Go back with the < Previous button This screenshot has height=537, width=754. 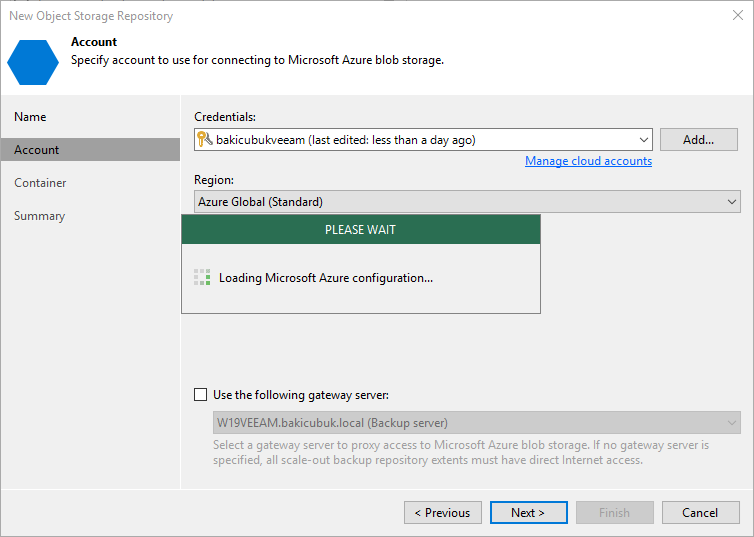pyautogui.click(x=443, y=512)
